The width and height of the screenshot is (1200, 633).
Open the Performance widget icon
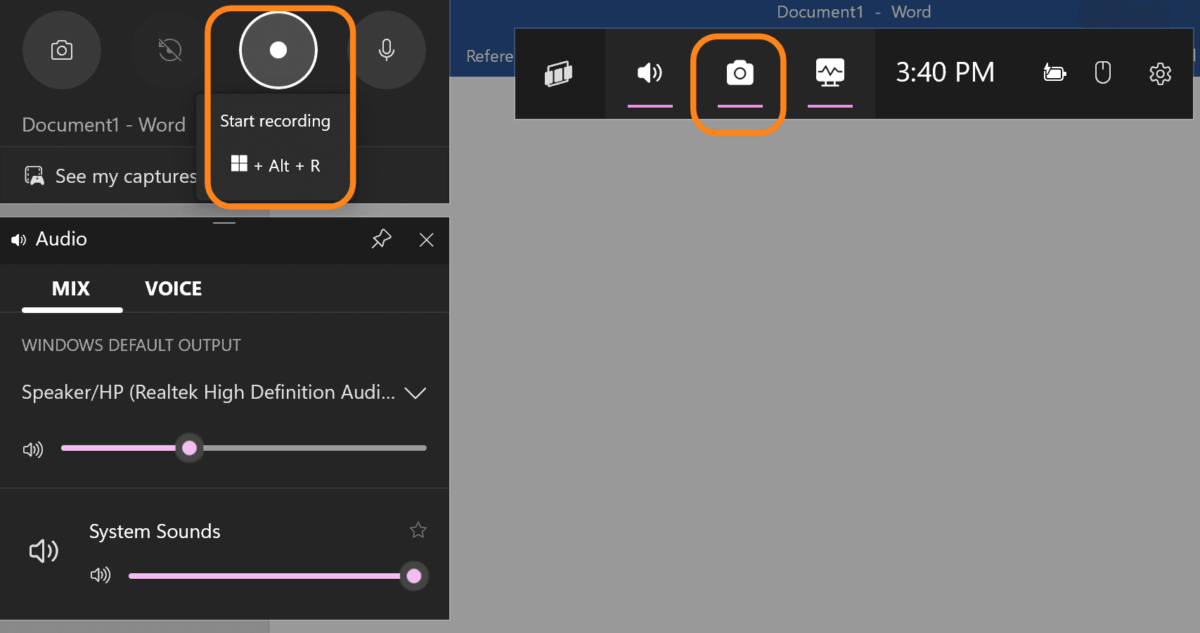point(829,71)
